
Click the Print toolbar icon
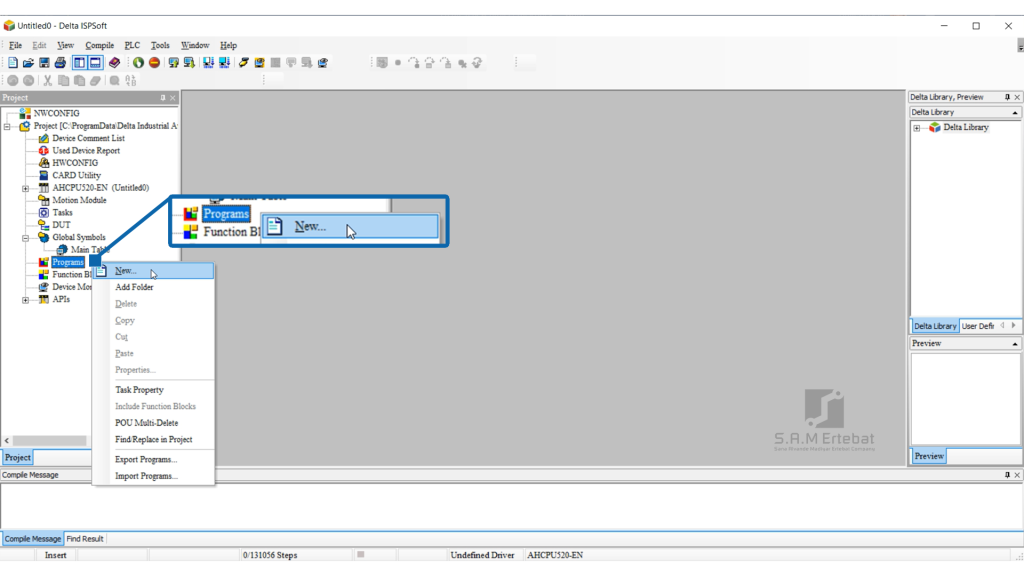(x=60, y=63)
